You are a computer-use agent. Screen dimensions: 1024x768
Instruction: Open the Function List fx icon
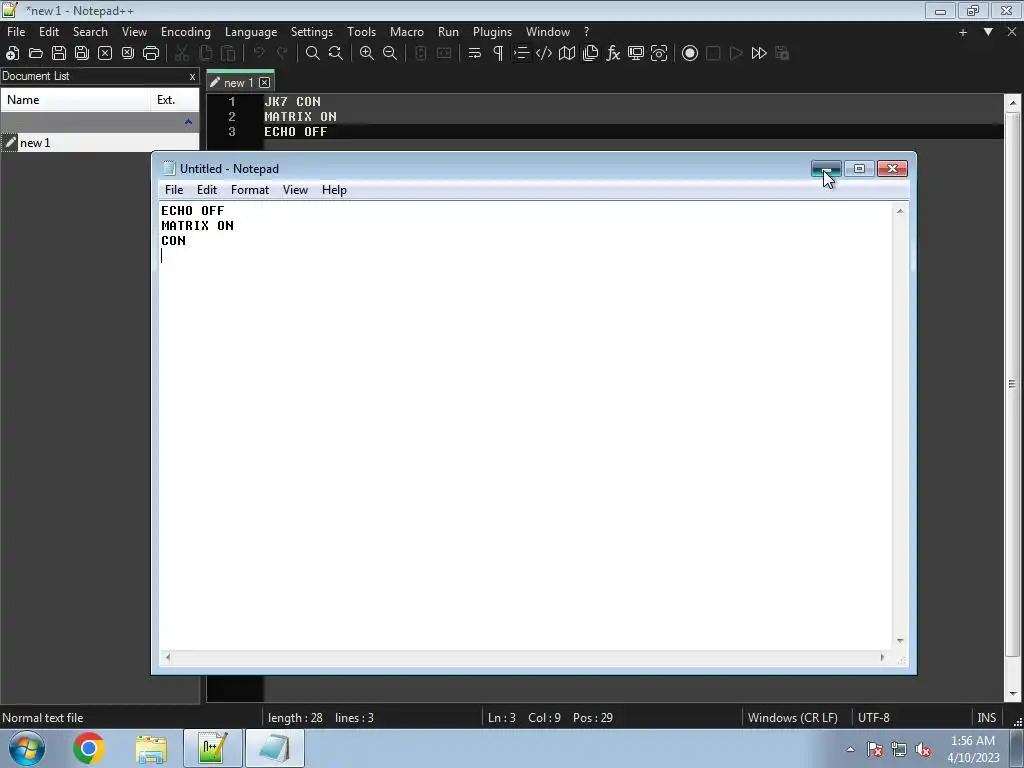tap(613, 54)
